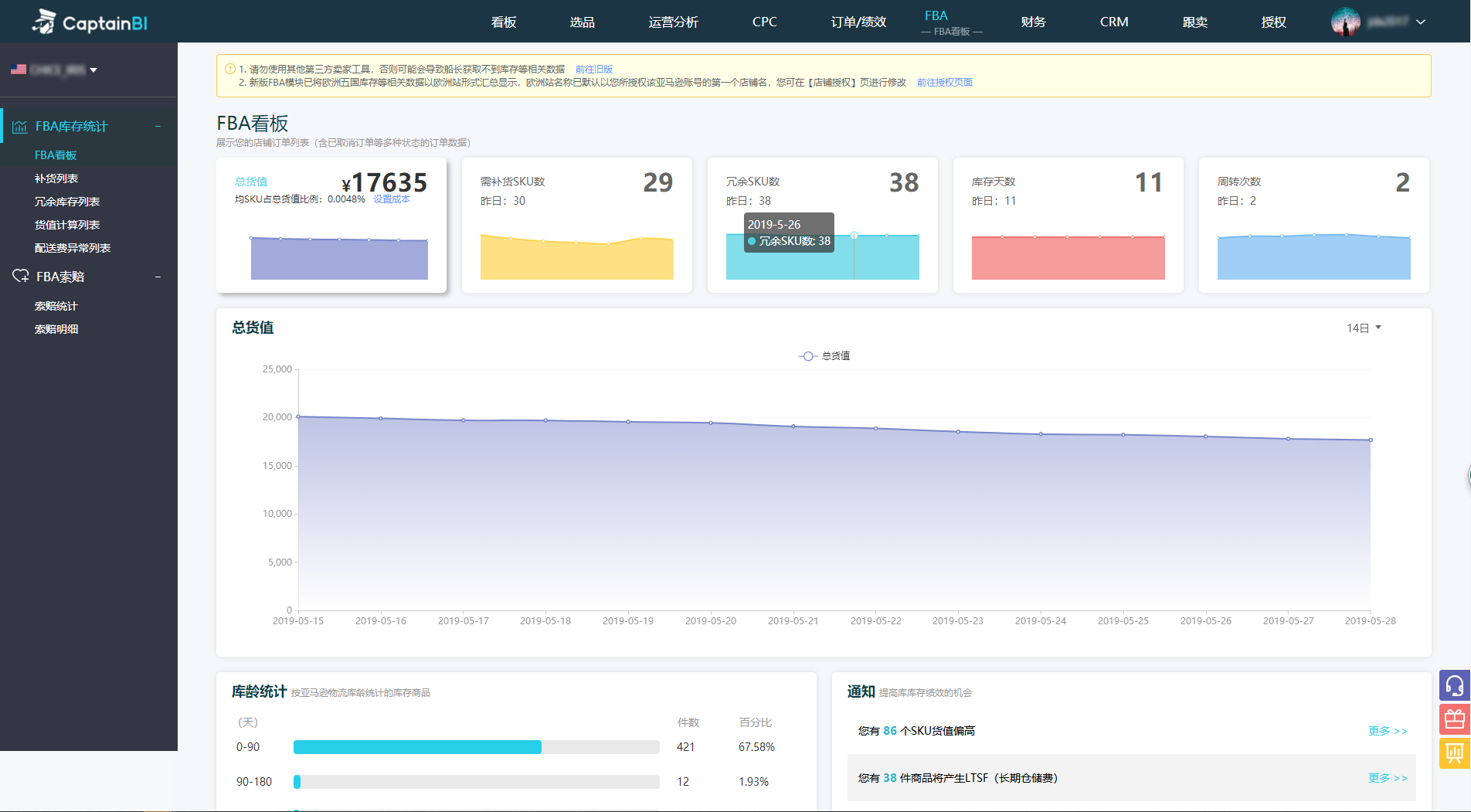Open the 14日 date range dropdown
The height and width of the screenshot is (812, 1471).
tap(1364, 328)
